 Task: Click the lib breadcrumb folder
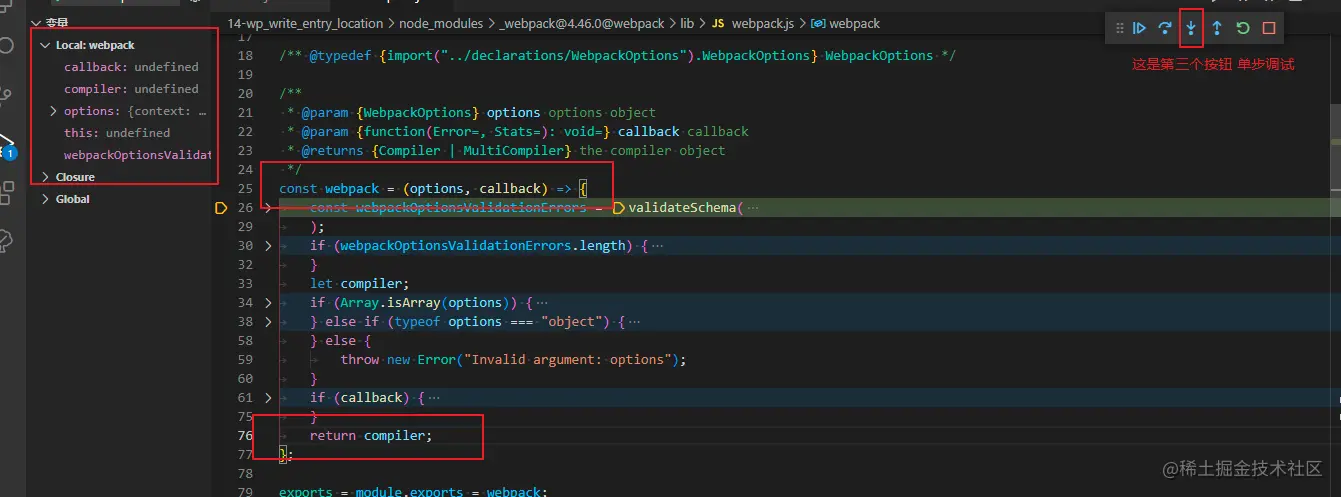(687, 23)
